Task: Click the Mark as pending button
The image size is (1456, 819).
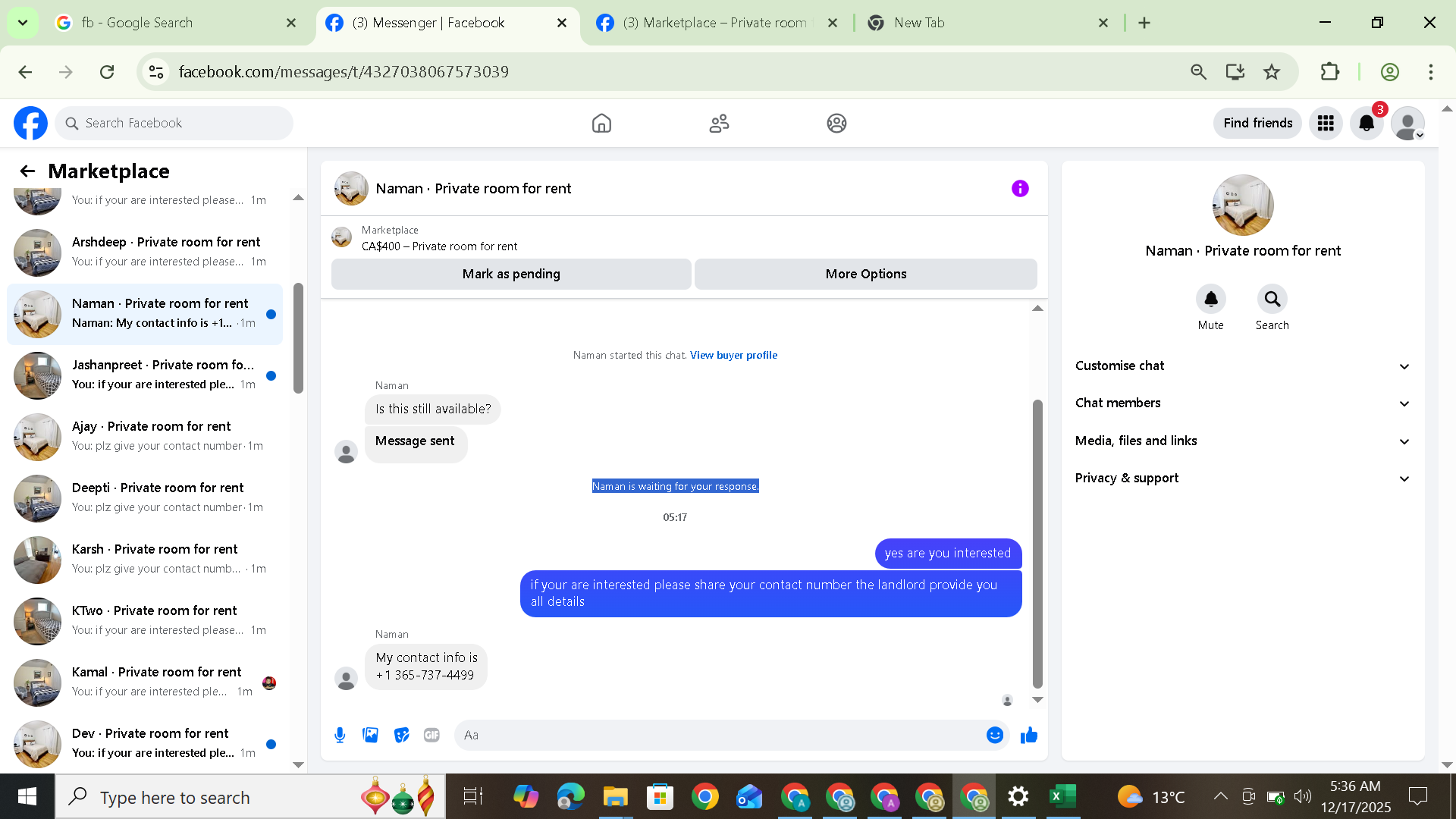Action: coord(511,275)
